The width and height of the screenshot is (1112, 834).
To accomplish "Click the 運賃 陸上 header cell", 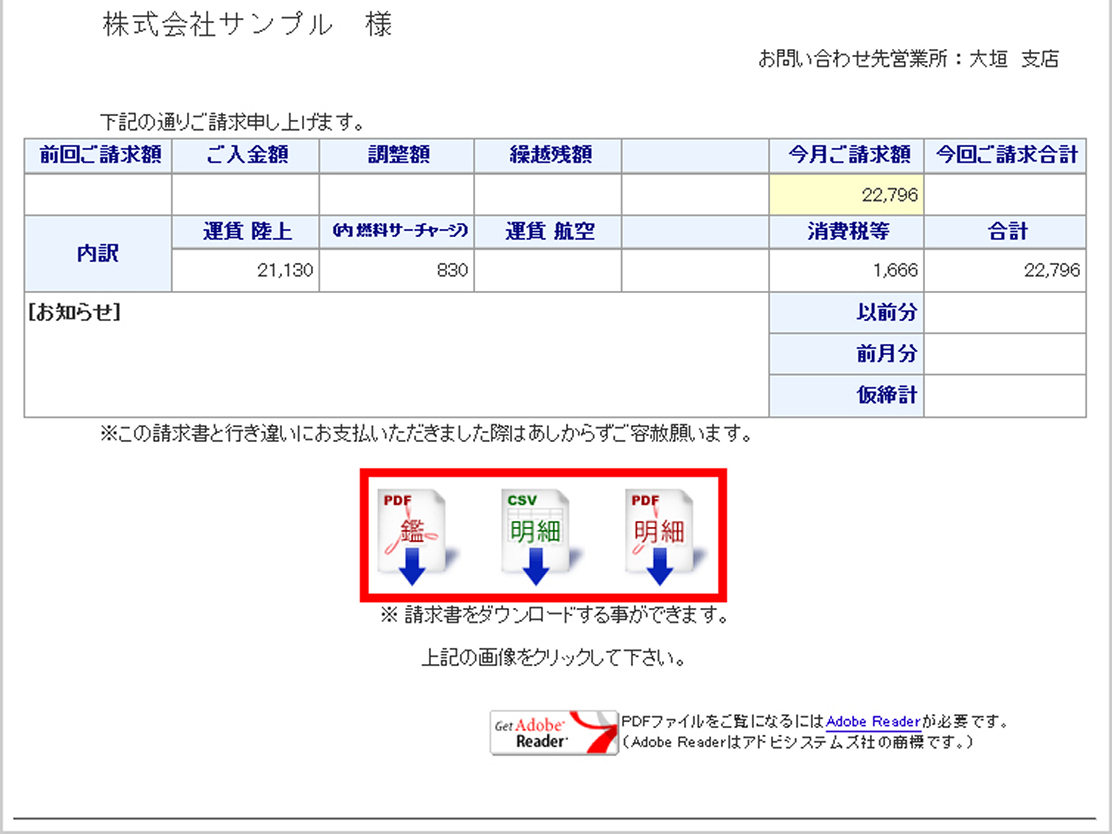I will click(245, 232).
